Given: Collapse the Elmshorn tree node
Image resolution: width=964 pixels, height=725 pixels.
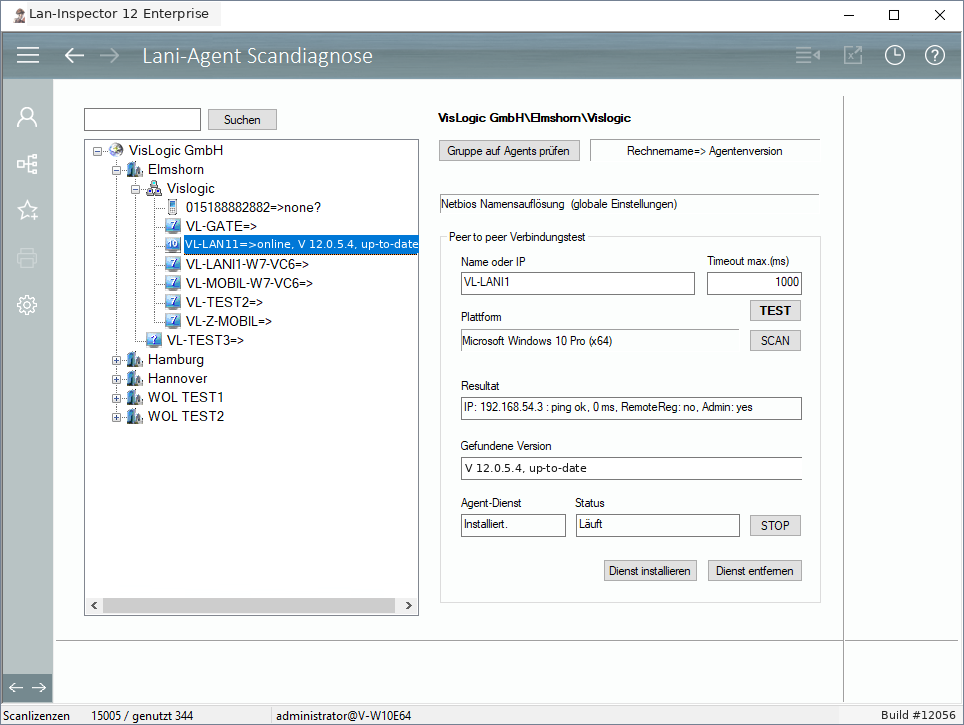Looking at the screenshot, I should [116, 170].
